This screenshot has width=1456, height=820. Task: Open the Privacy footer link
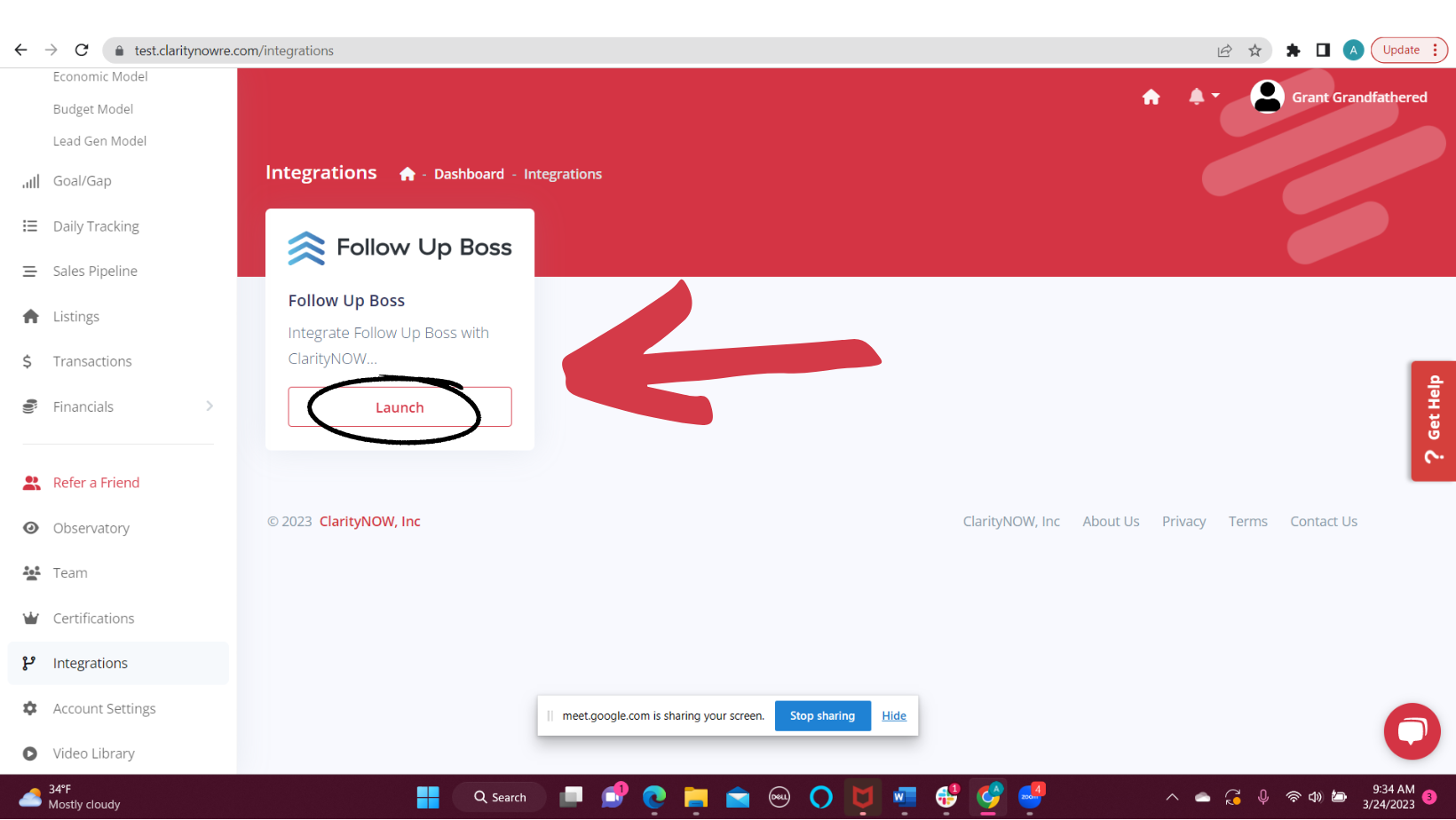(1183, 522)
